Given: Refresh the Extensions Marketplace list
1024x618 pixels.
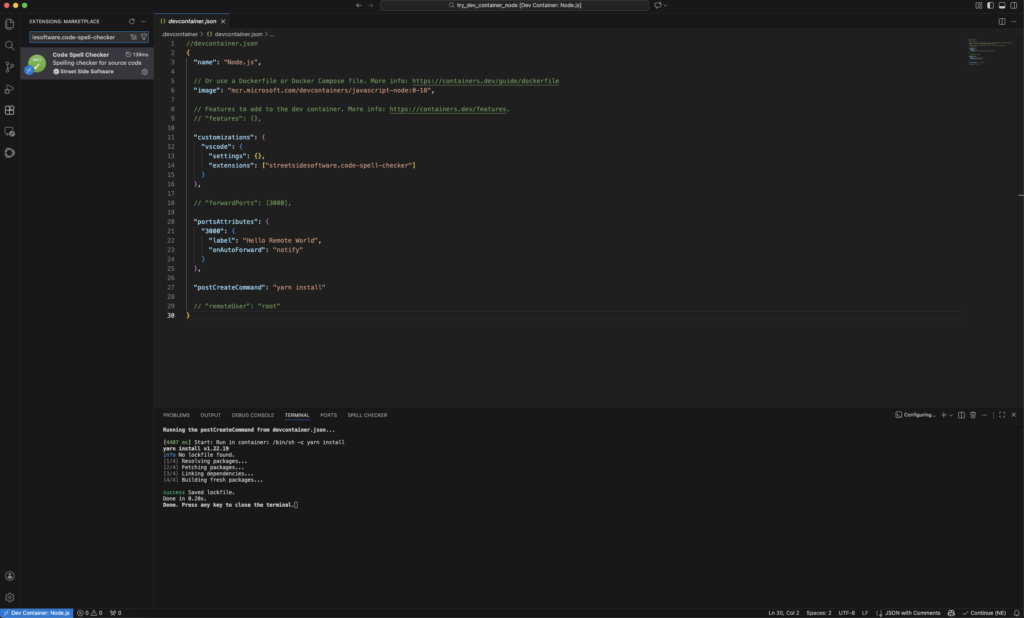Looking at the screenshot, I should (x=132, y=21).
